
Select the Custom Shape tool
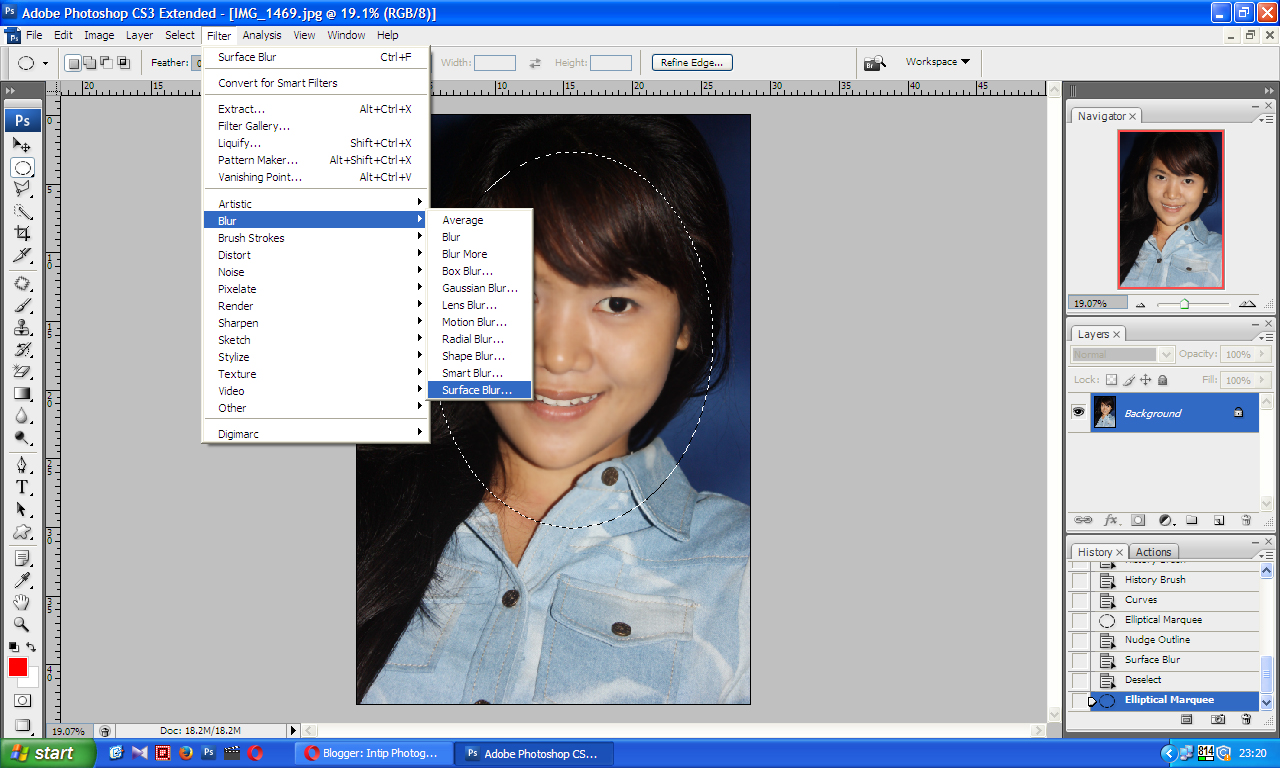(x=22, y=532)
